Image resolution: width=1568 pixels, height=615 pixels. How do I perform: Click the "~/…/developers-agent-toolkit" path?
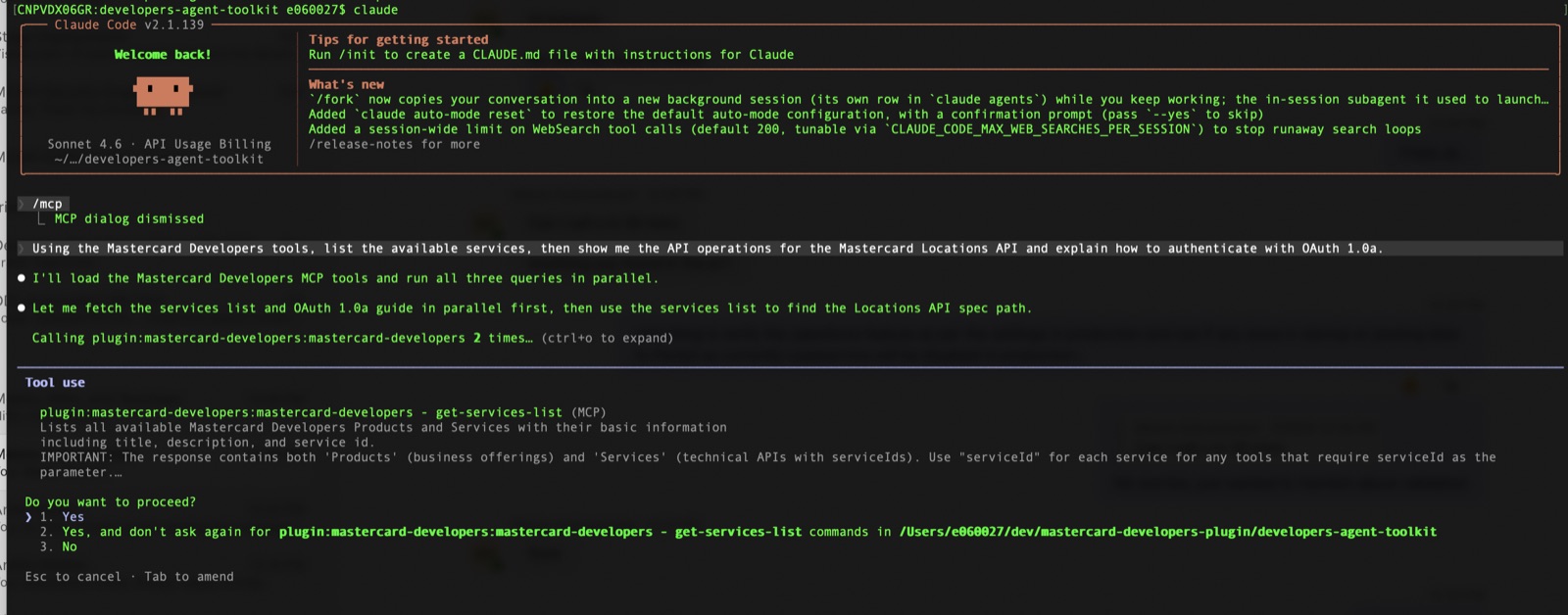click(159, 159)
